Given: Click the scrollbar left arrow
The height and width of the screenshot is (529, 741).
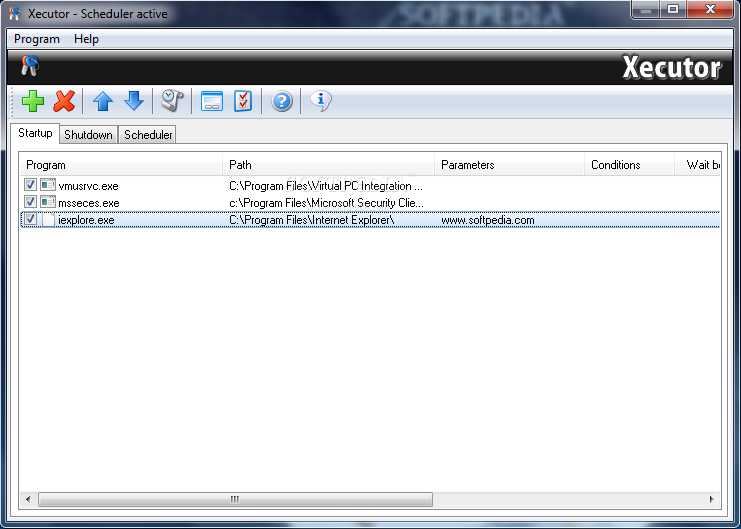Looking at the screenshot, I should [28, 499].
